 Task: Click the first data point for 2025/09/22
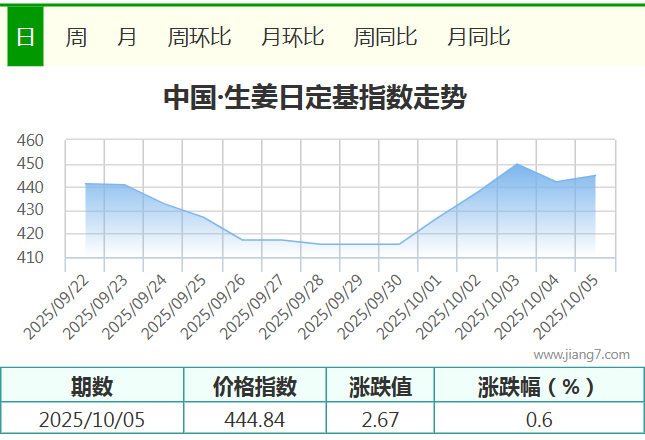86,184
